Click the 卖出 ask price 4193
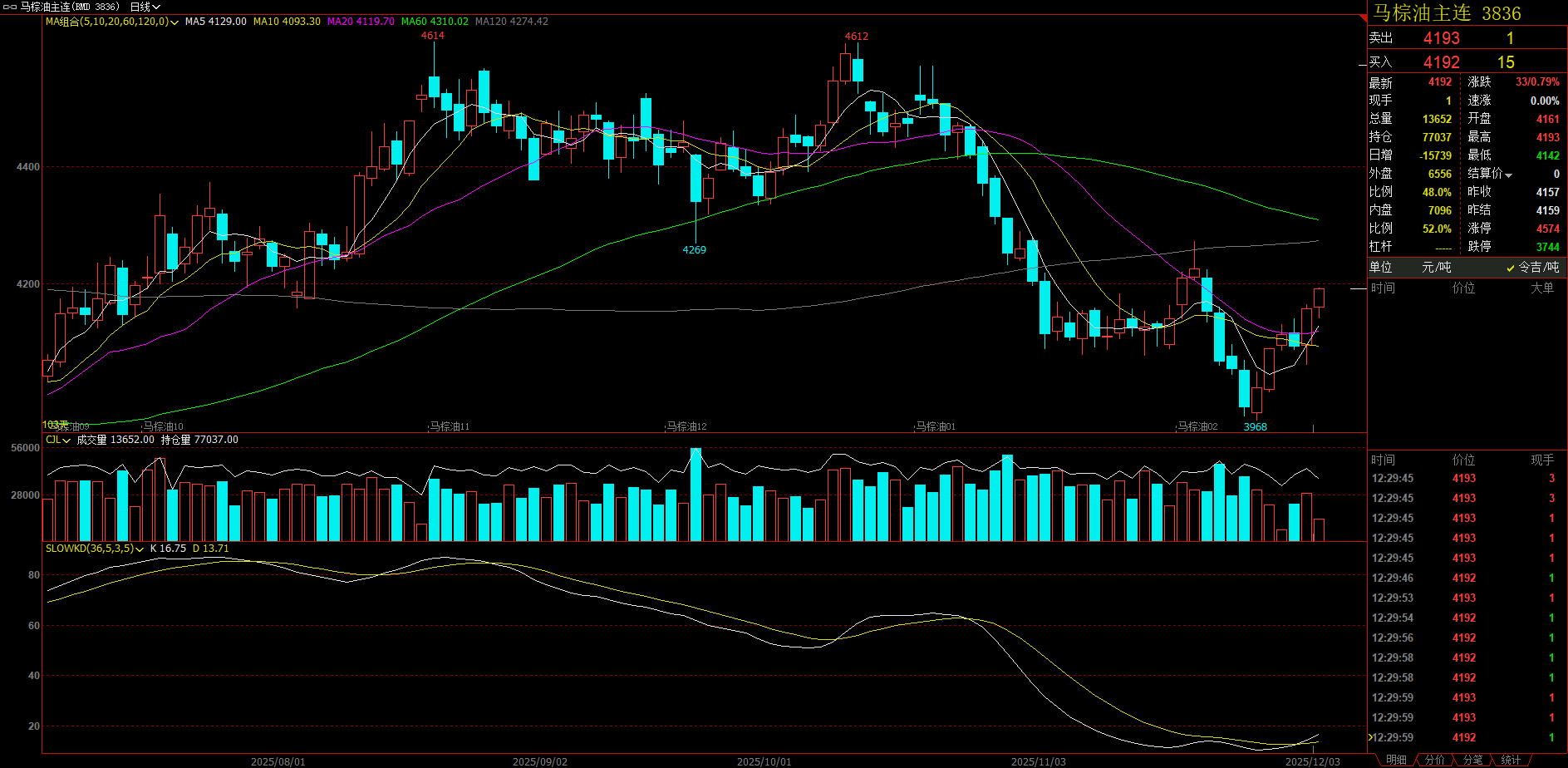This screenshot has height=768, width=1568. pyautogui.click(x=1441, y=38)
